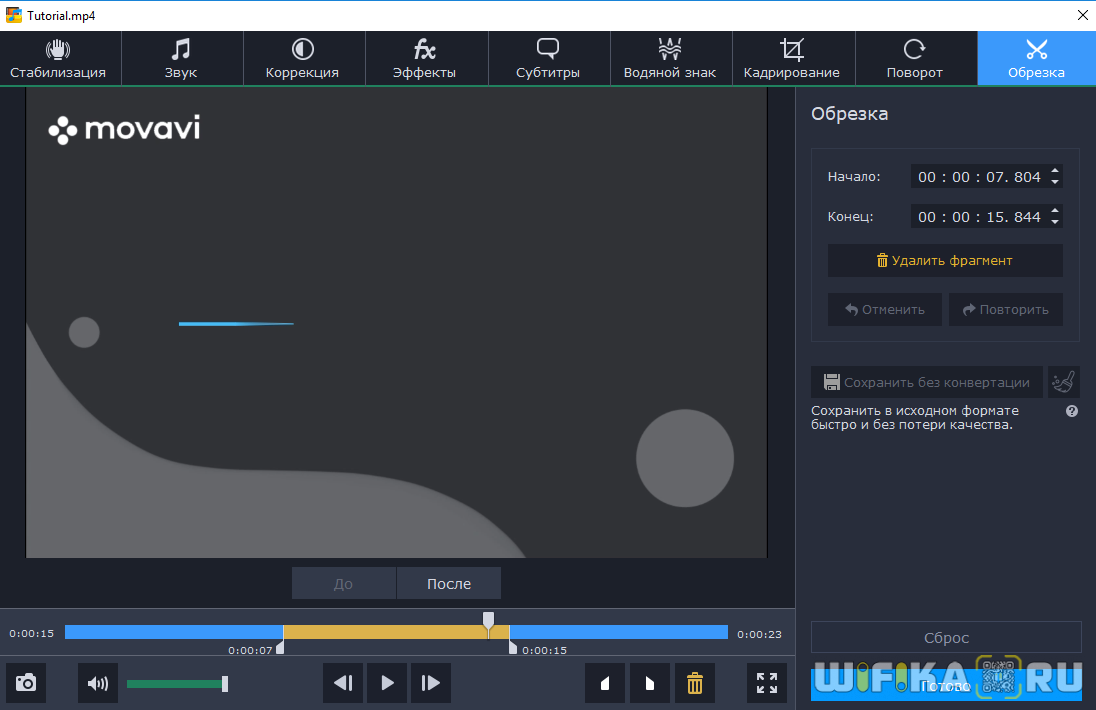Screen dimensions: 1096x710
Task: Click the 'Удалить фрагмент' button
Action: point(945,260)
